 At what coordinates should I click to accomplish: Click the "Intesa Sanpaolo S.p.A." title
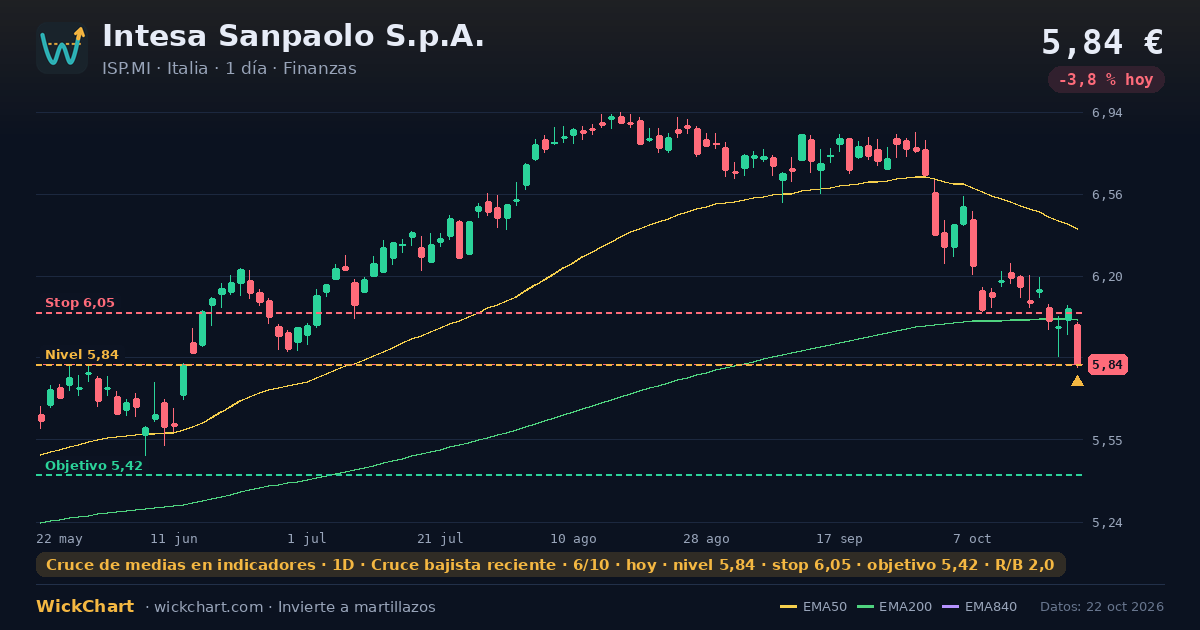tap(293, 36)
